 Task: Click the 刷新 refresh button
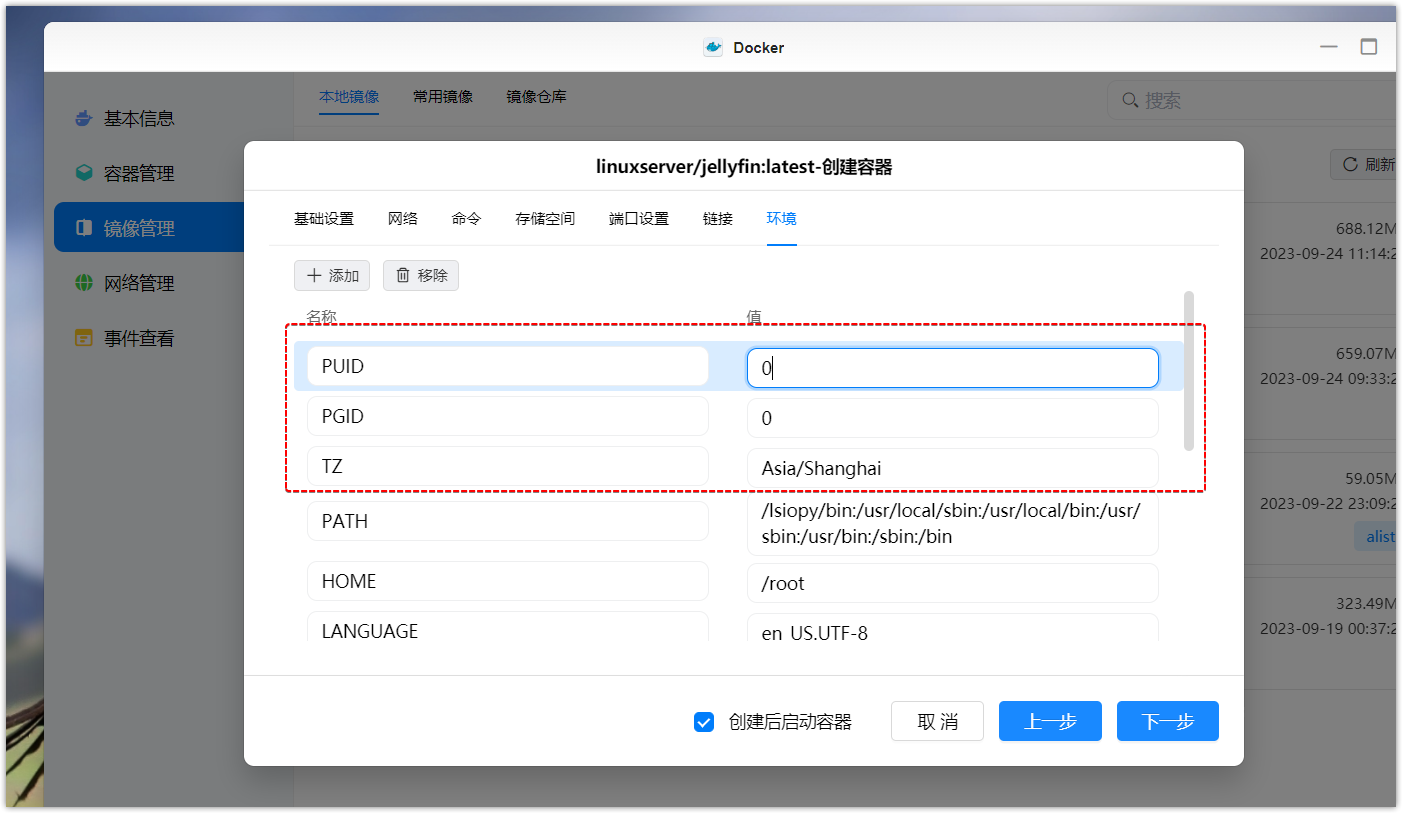click(1365, 164)
